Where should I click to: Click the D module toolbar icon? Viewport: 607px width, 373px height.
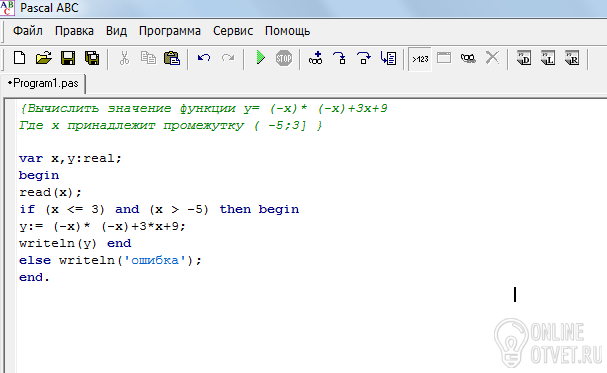click(x=524, y=58)
